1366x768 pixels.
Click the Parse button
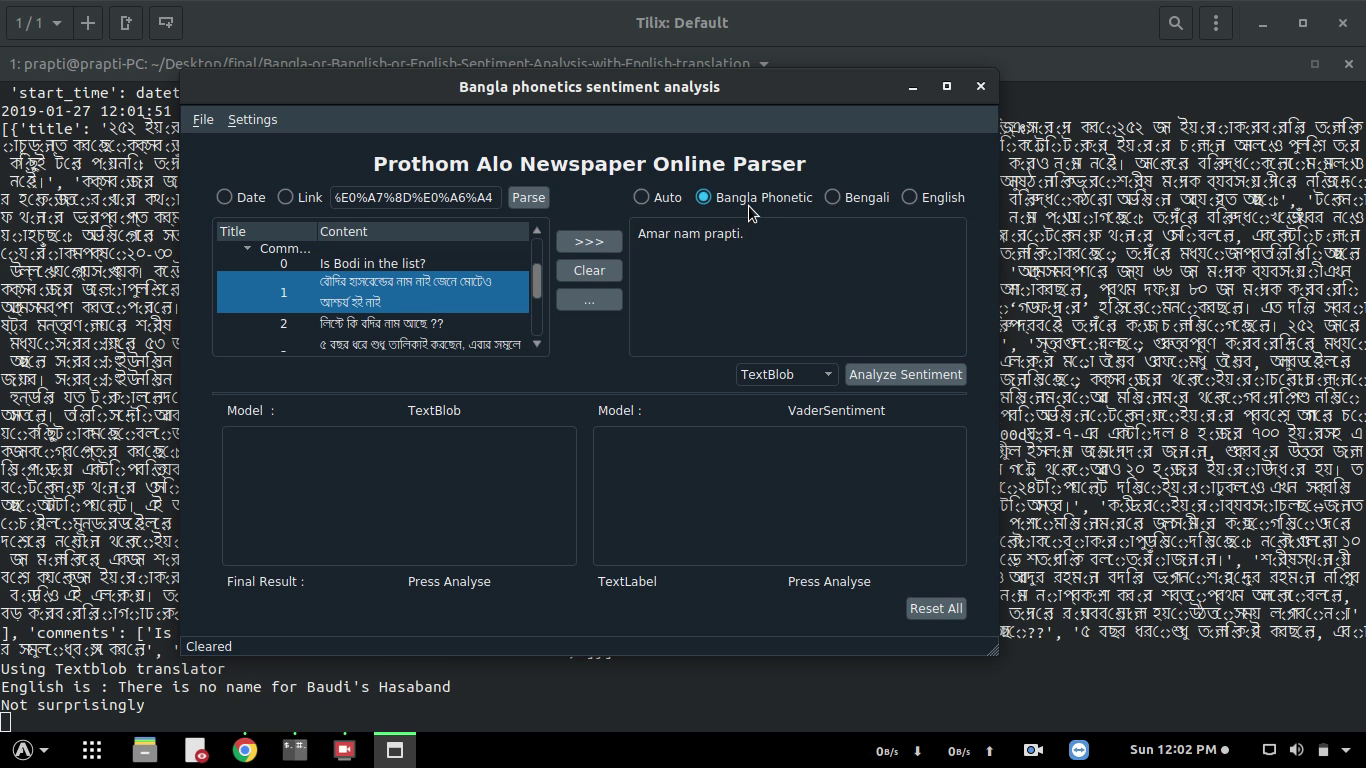pos(528,197)
